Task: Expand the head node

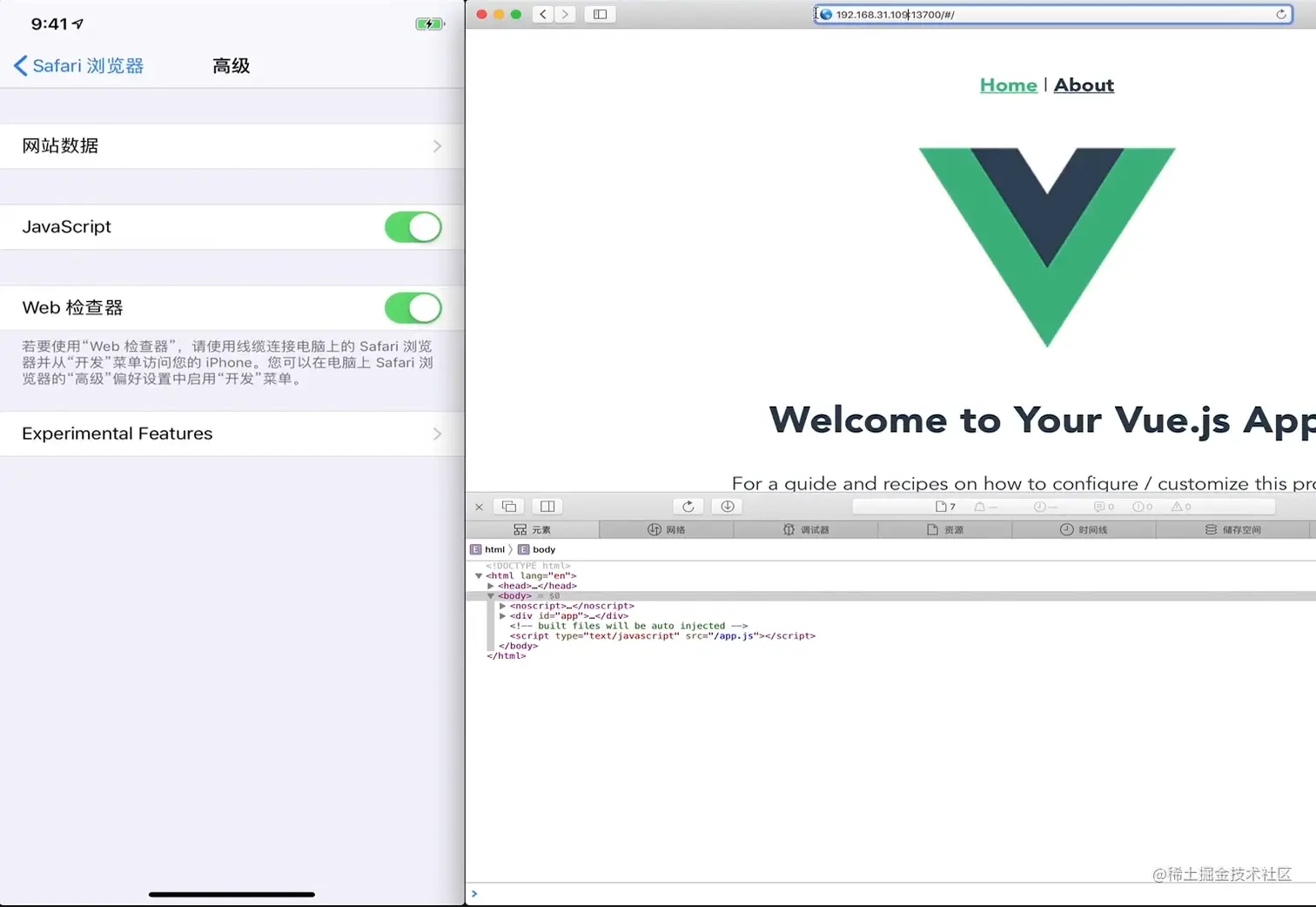Action: click(x=491, y=586)
